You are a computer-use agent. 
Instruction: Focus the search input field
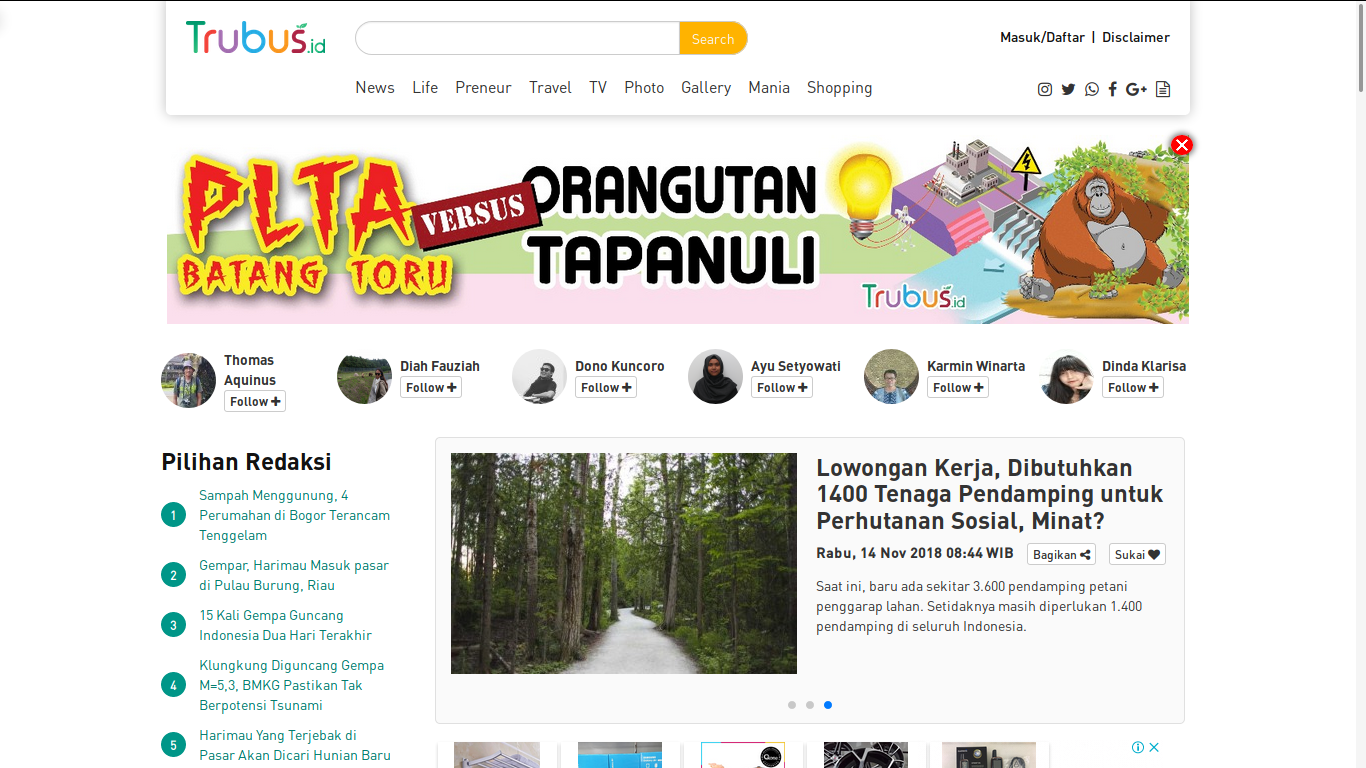(x=517, y=38)
